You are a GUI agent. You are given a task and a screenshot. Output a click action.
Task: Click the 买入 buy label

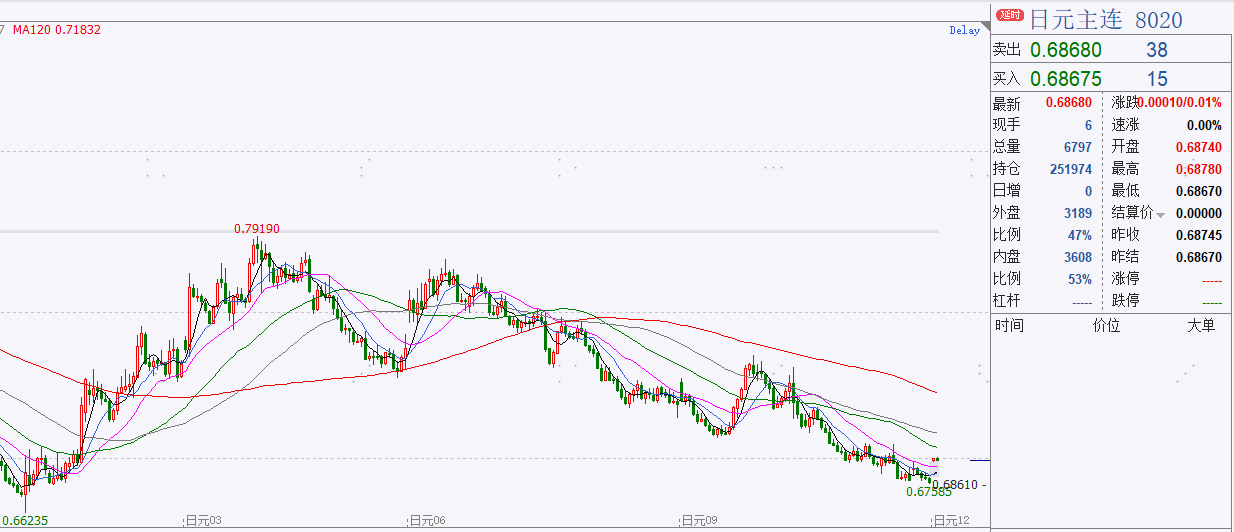click(x=1006, y=78)
